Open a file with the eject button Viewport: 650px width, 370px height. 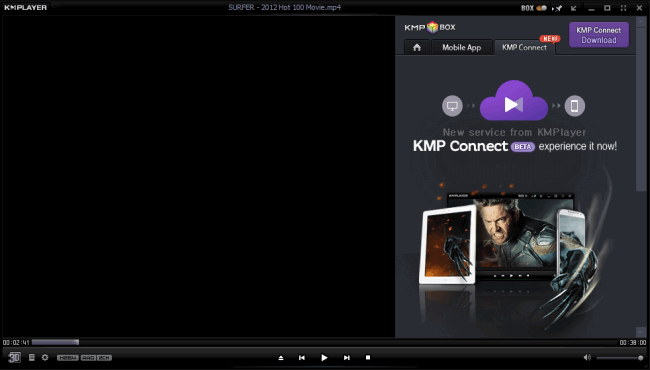281,358
